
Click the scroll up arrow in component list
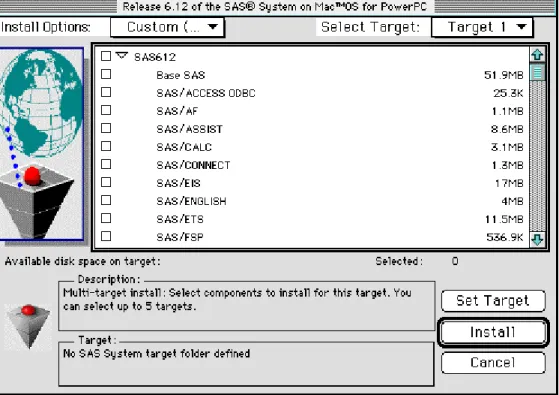tap(537, 55)
